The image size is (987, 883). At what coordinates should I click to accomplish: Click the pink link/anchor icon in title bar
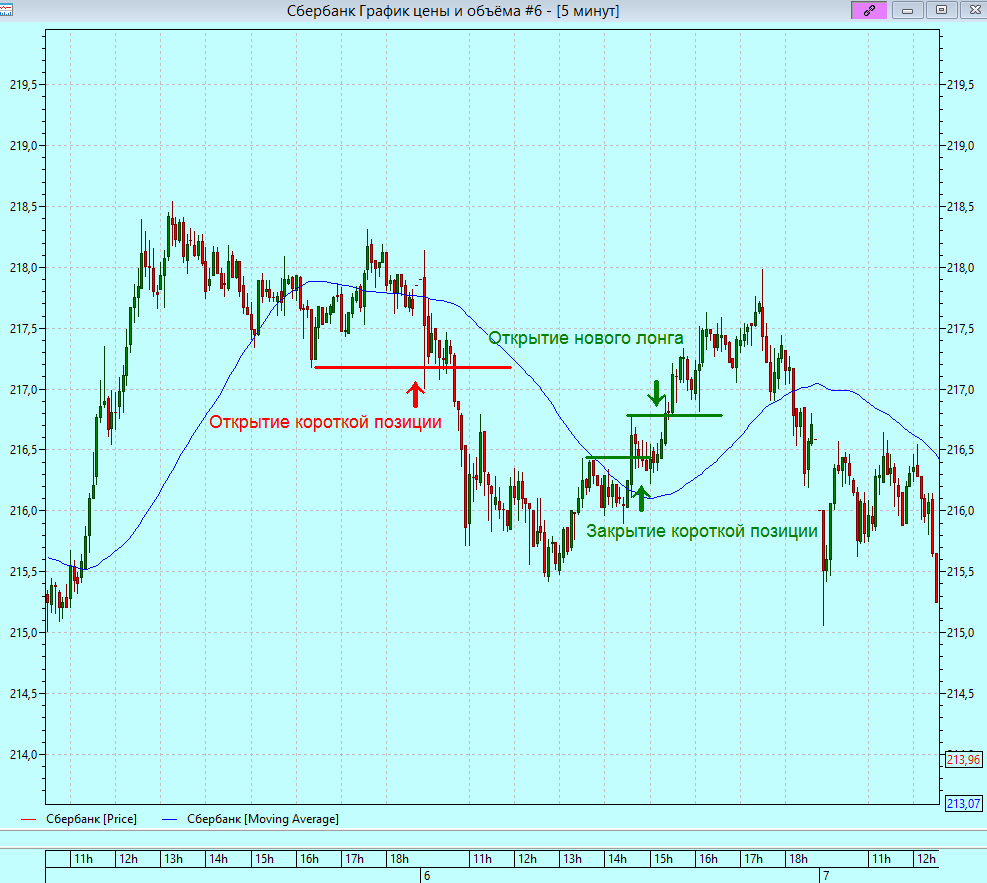point(869,10)
